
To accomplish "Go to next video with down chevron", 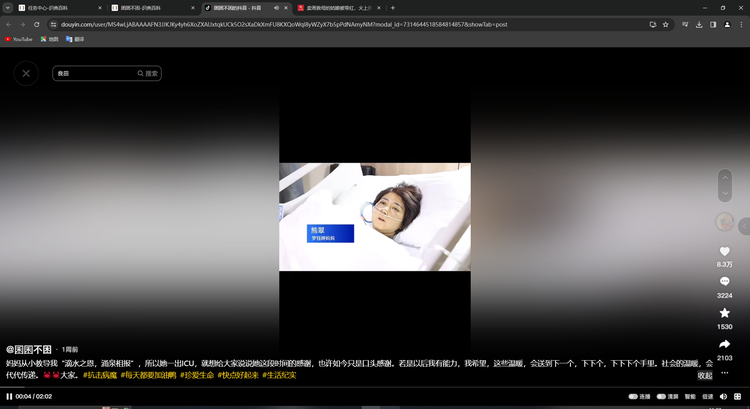I will (x=725, y=193).
